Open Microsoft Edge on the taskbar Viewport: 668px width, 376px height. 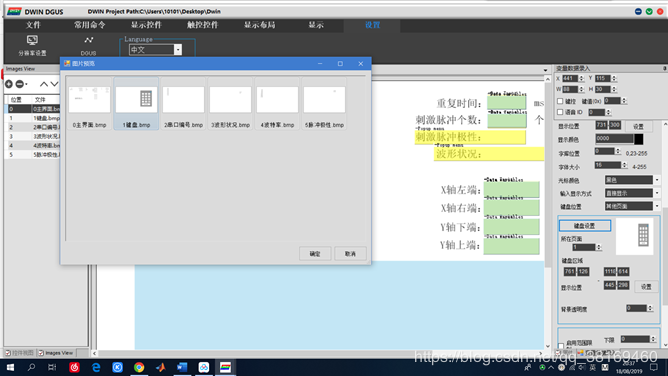[x=96, y=367]
